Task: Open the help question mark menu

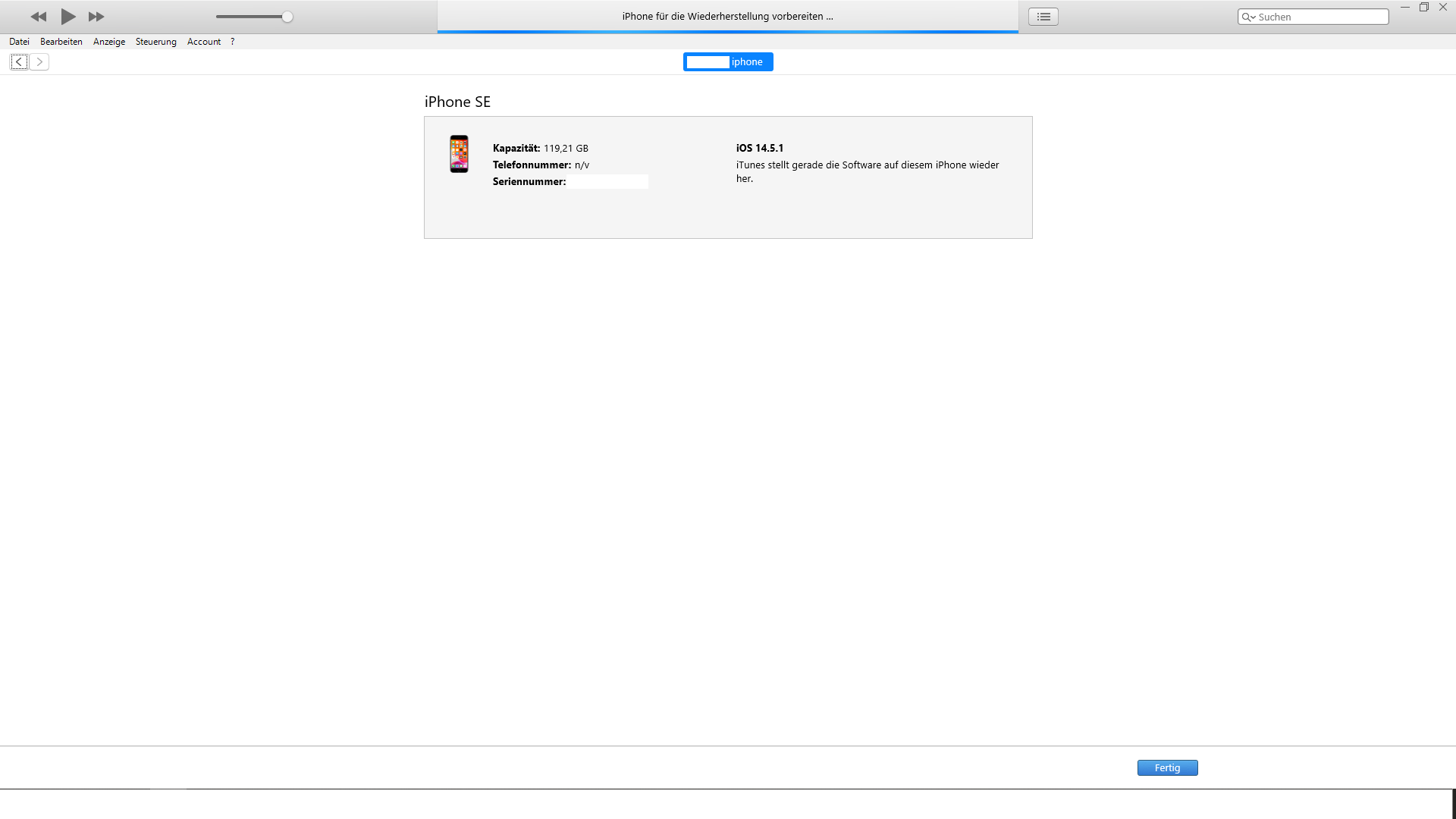Action: (233, 42)
